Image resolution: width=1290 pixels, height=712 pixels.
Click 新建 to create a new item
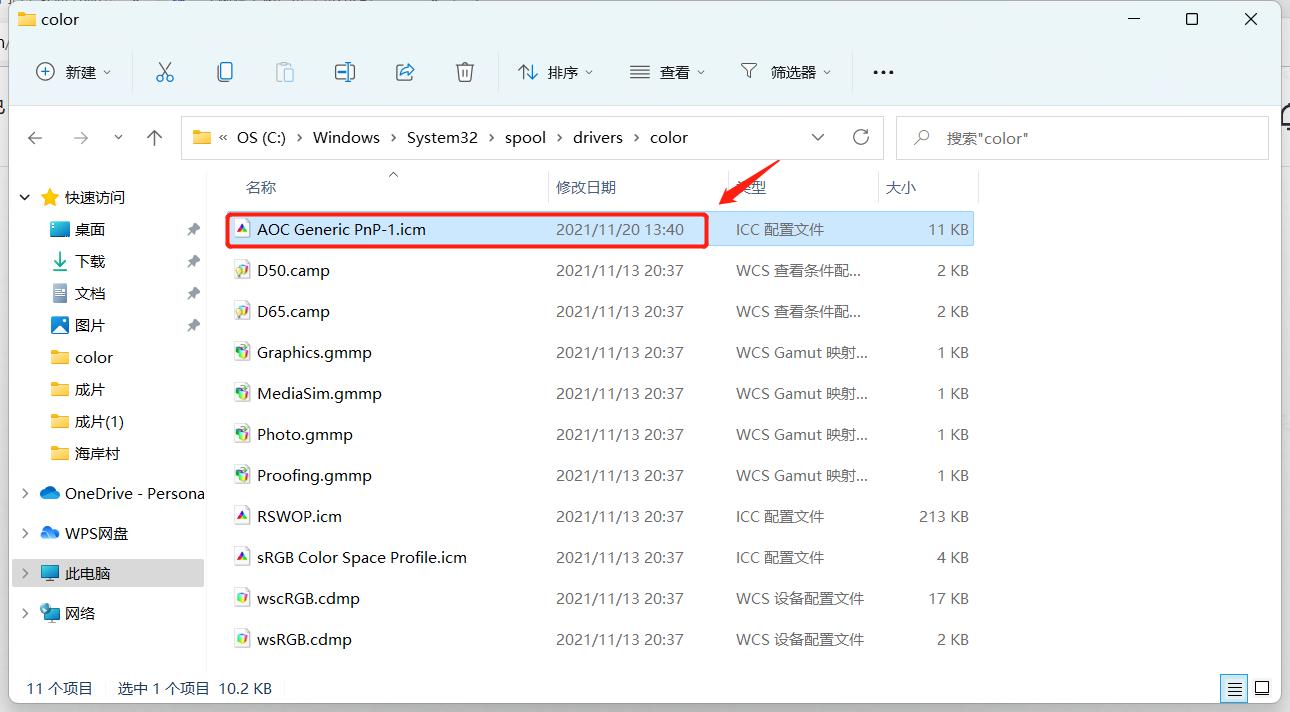click(x=73, y=71)
